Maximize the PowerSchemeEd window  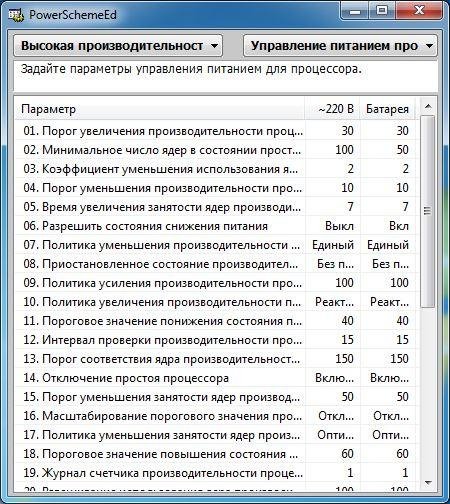coord(382,11)
